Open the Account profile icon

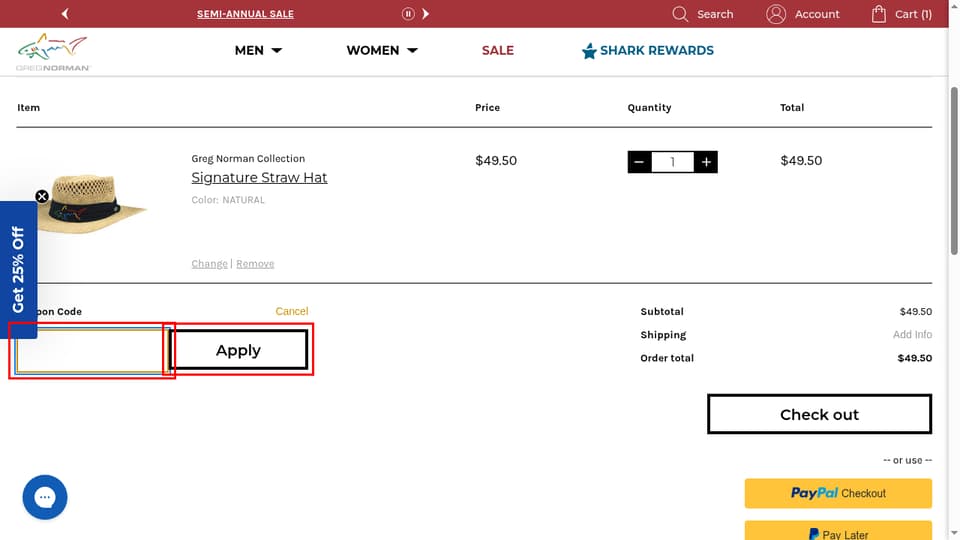pyautogui.click(x=776, y=13)
